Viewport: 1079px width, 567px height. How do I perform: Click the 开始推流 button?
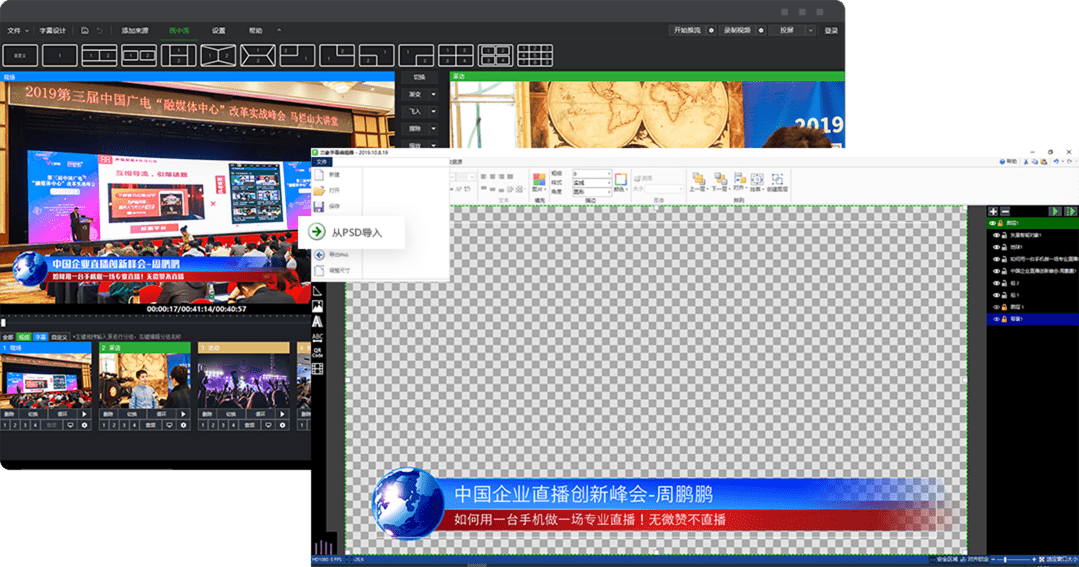(x=687, y=31)
